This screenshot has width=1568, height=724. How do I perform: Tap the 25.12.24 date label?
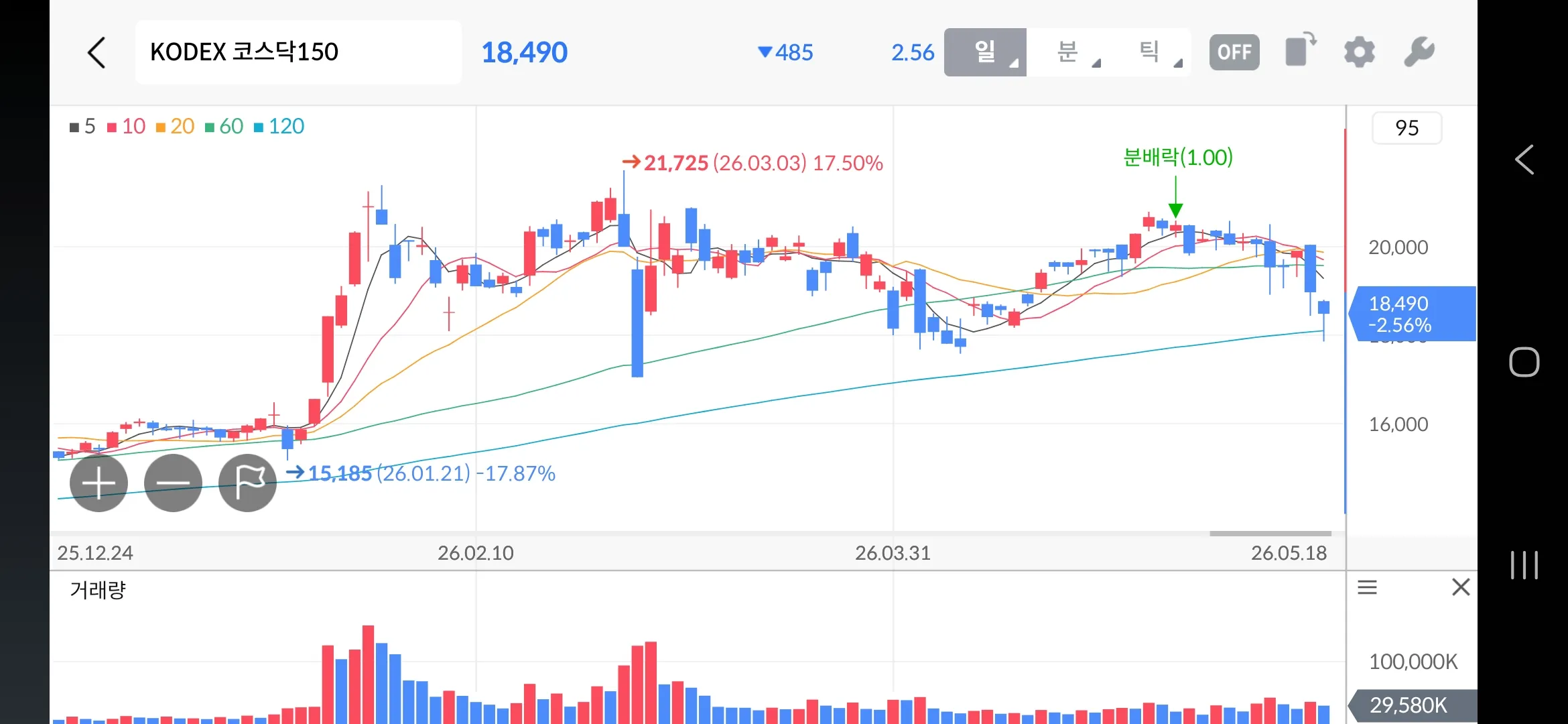[x=95, y=553]
